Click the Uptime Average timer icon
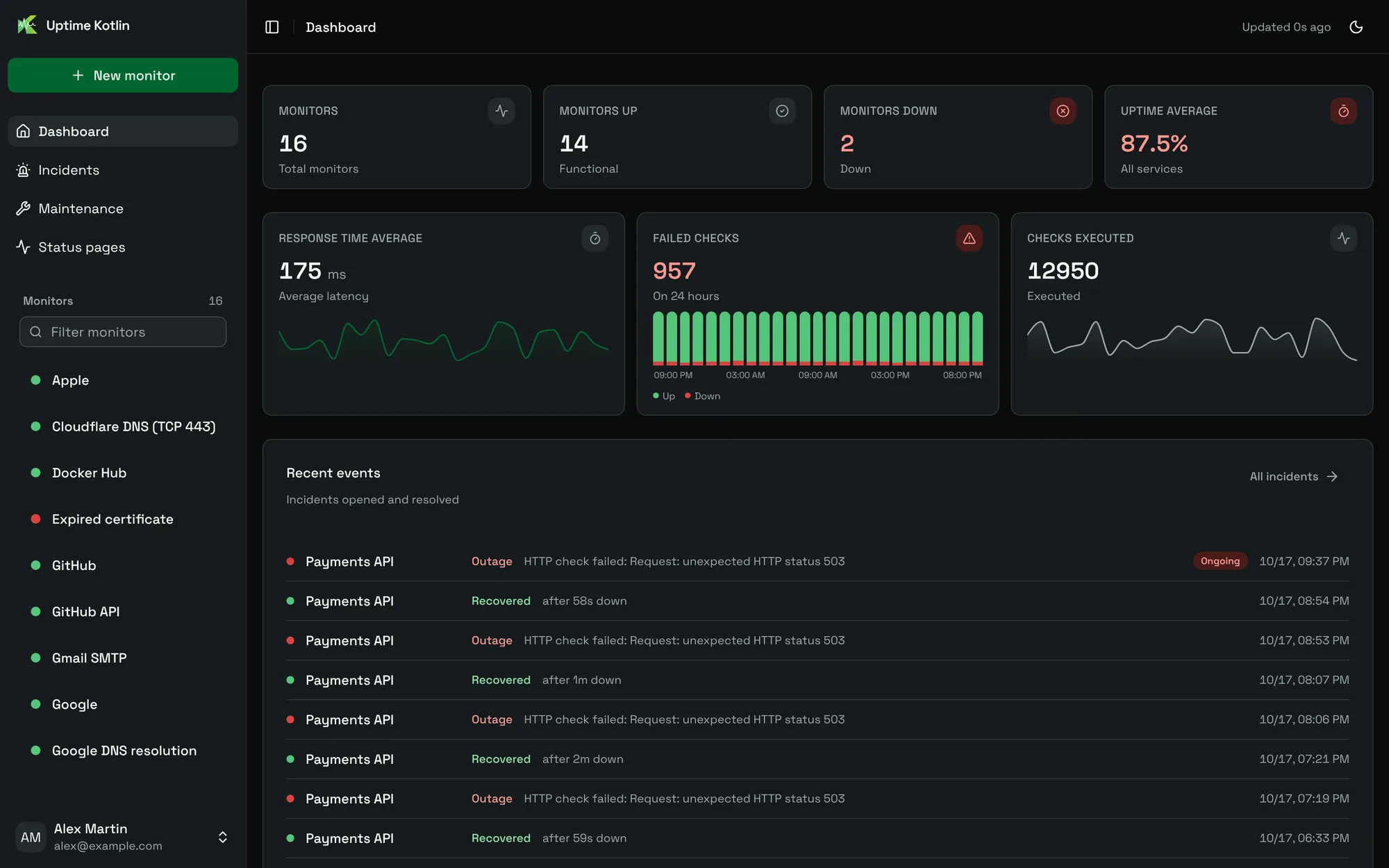 click(x=1343, y=111)
